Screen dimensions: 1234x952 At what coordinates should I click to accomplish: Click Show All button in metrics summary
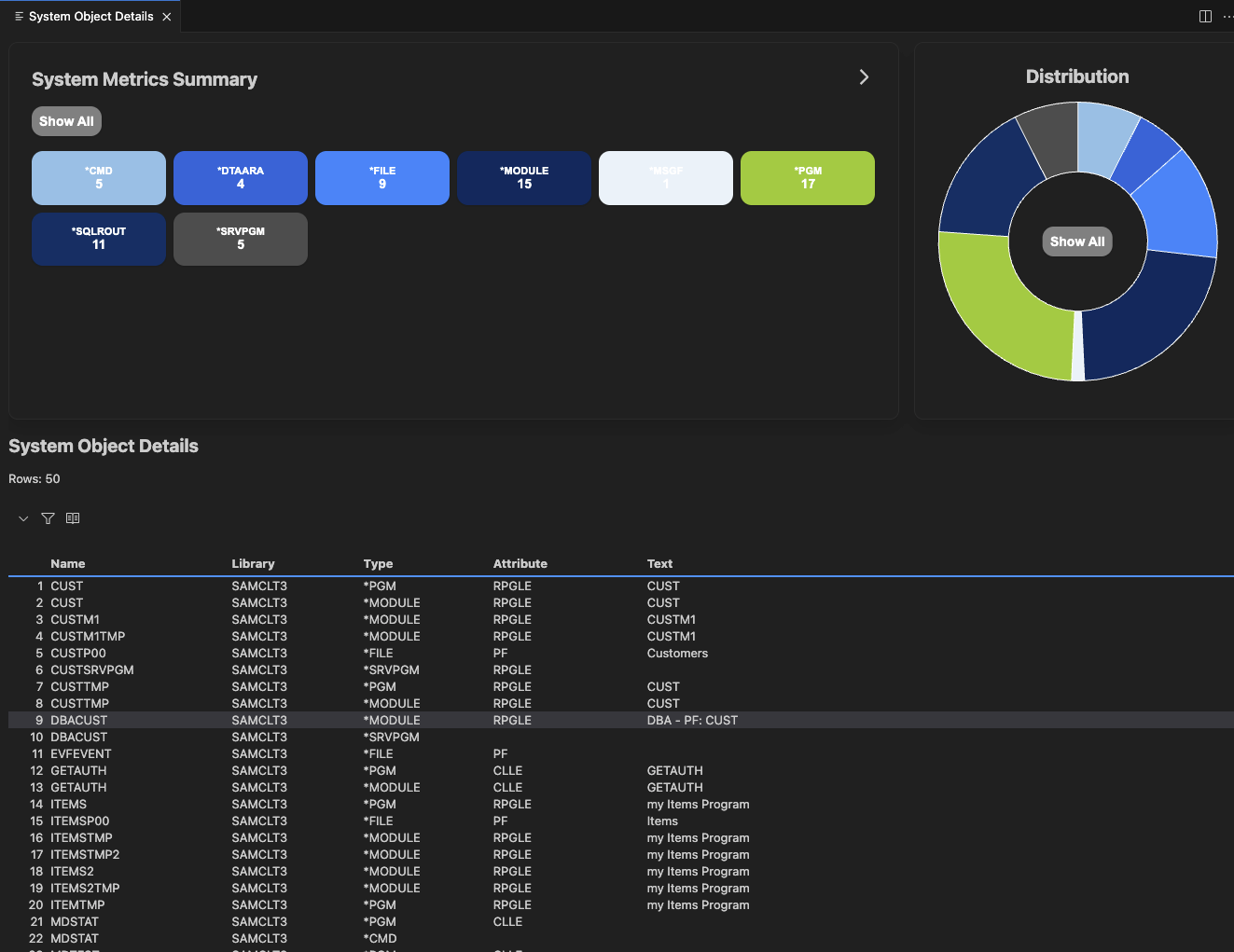click(x=66, y=121)
